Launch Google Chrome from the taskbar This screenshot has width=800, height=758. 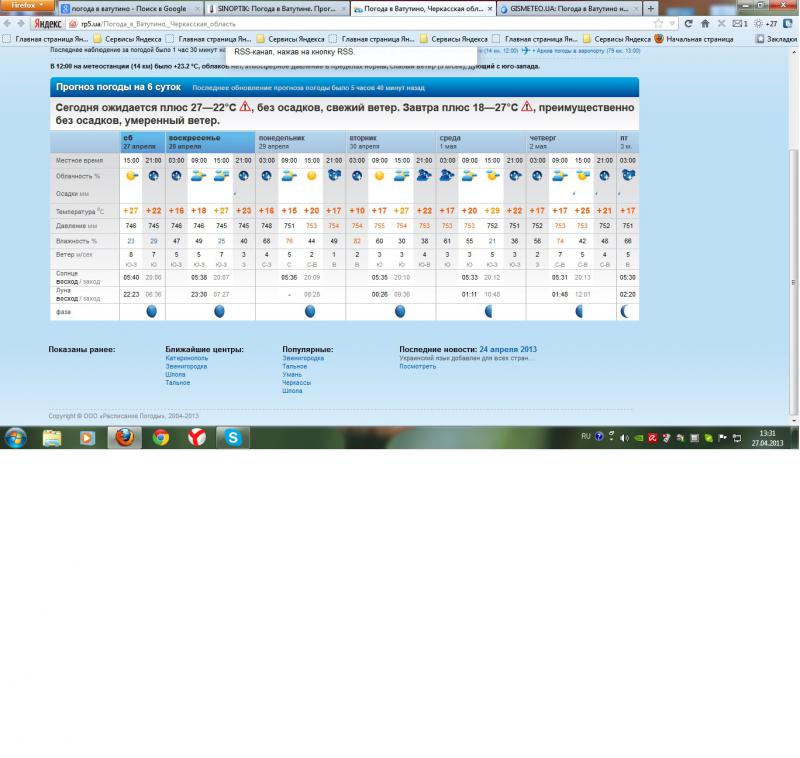pyautogui.click(x=160, y=437)
